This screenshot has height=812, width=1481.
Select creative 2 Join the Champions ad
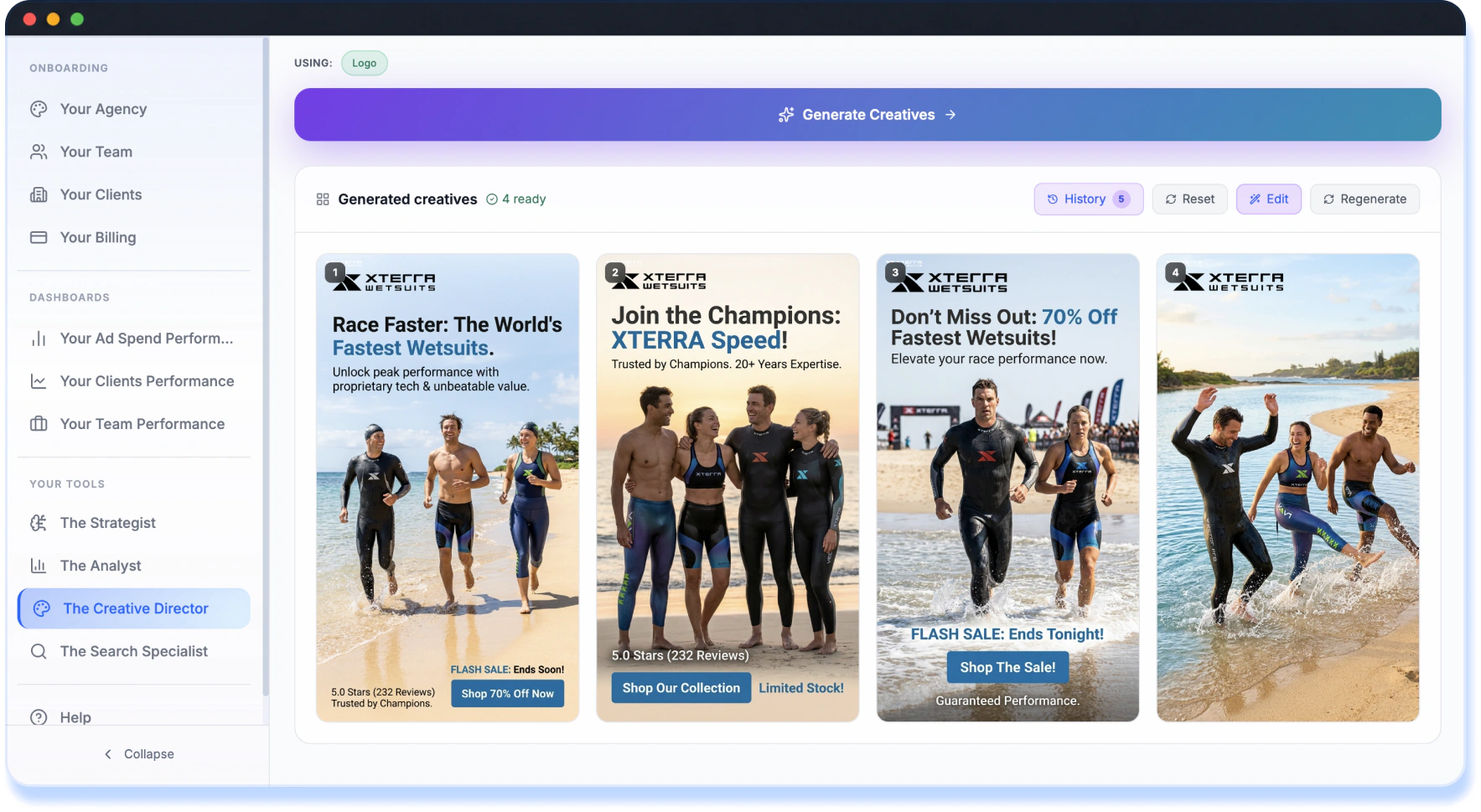point(728,488)
